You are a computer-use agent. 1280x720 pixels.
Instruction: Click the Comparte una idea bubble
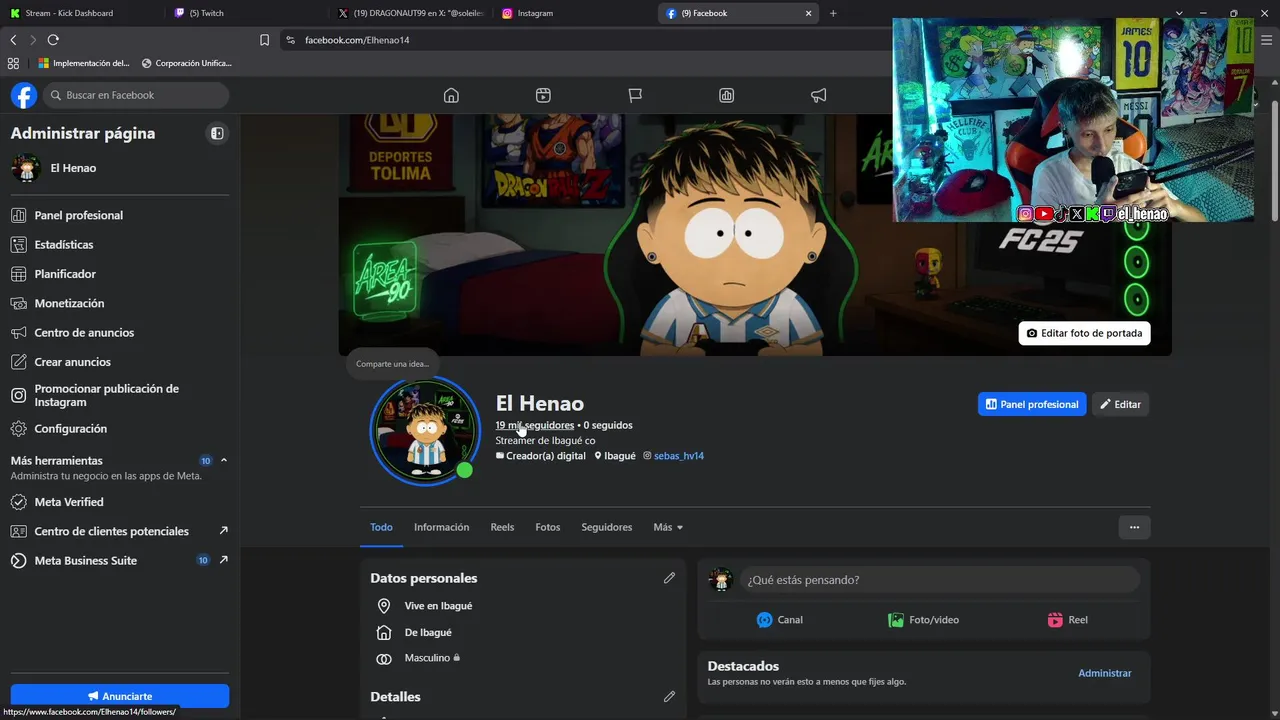point(392,364)
